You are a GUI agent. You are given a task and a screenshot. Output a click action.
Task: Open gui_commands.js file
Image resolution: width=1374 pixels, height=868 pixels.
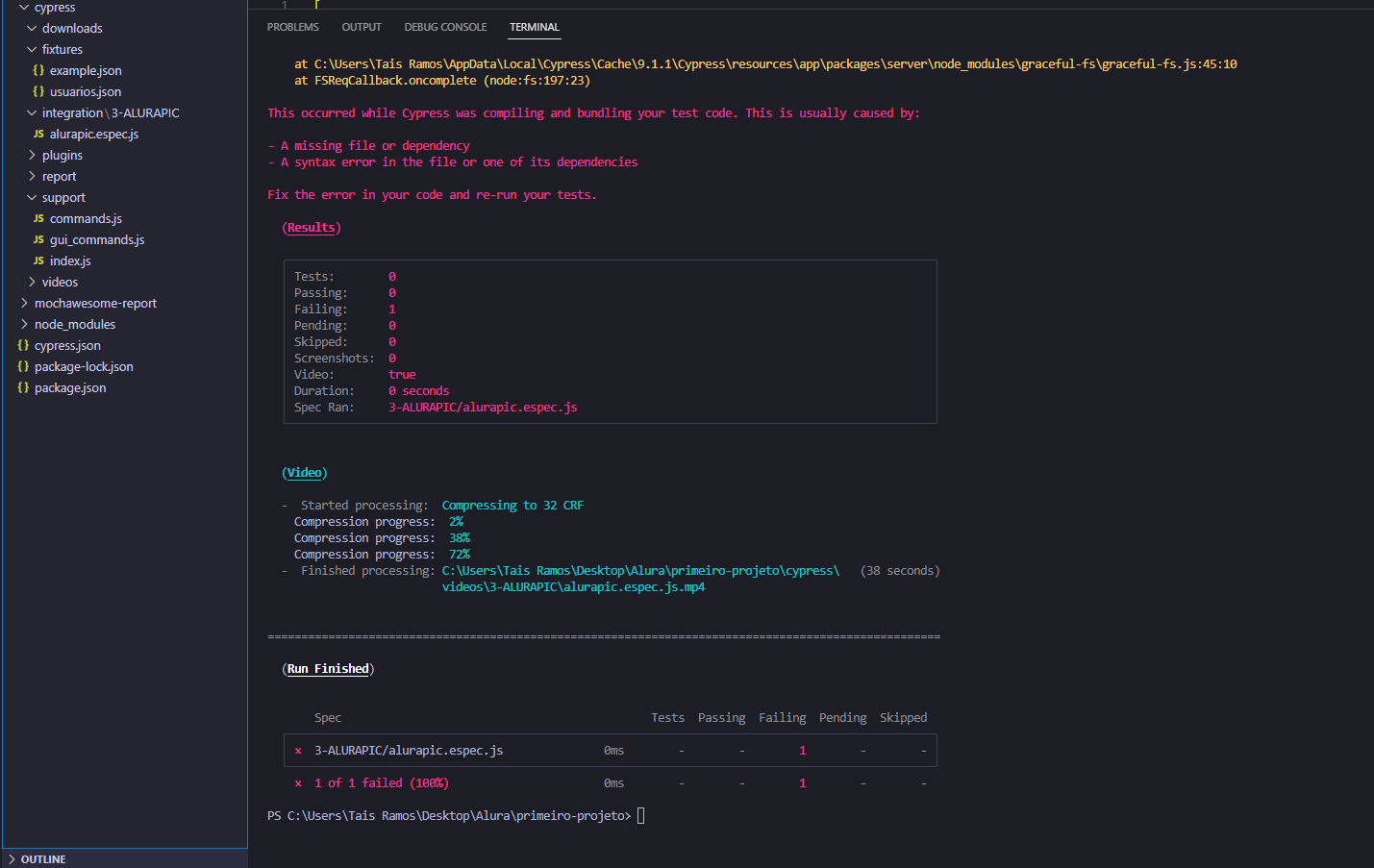tap(97, 239)
